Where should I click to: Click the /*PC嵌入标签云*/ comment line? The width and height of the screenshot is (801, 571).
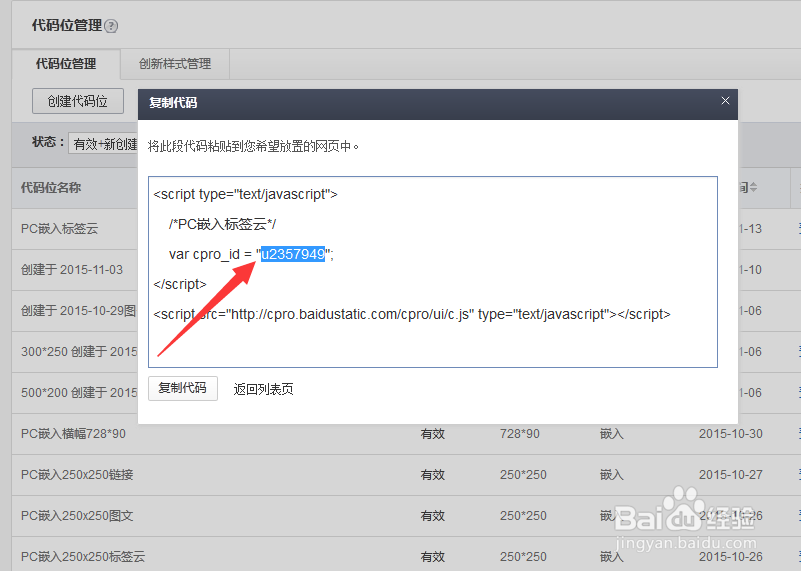222,224
